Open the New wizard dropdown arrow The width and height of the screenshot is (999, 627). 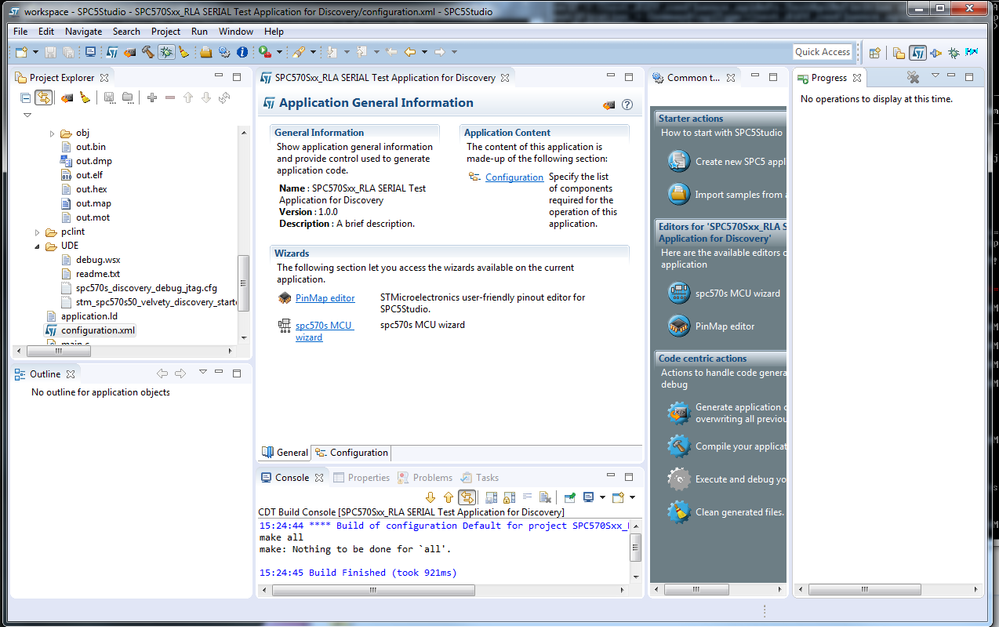pos(36,52)
